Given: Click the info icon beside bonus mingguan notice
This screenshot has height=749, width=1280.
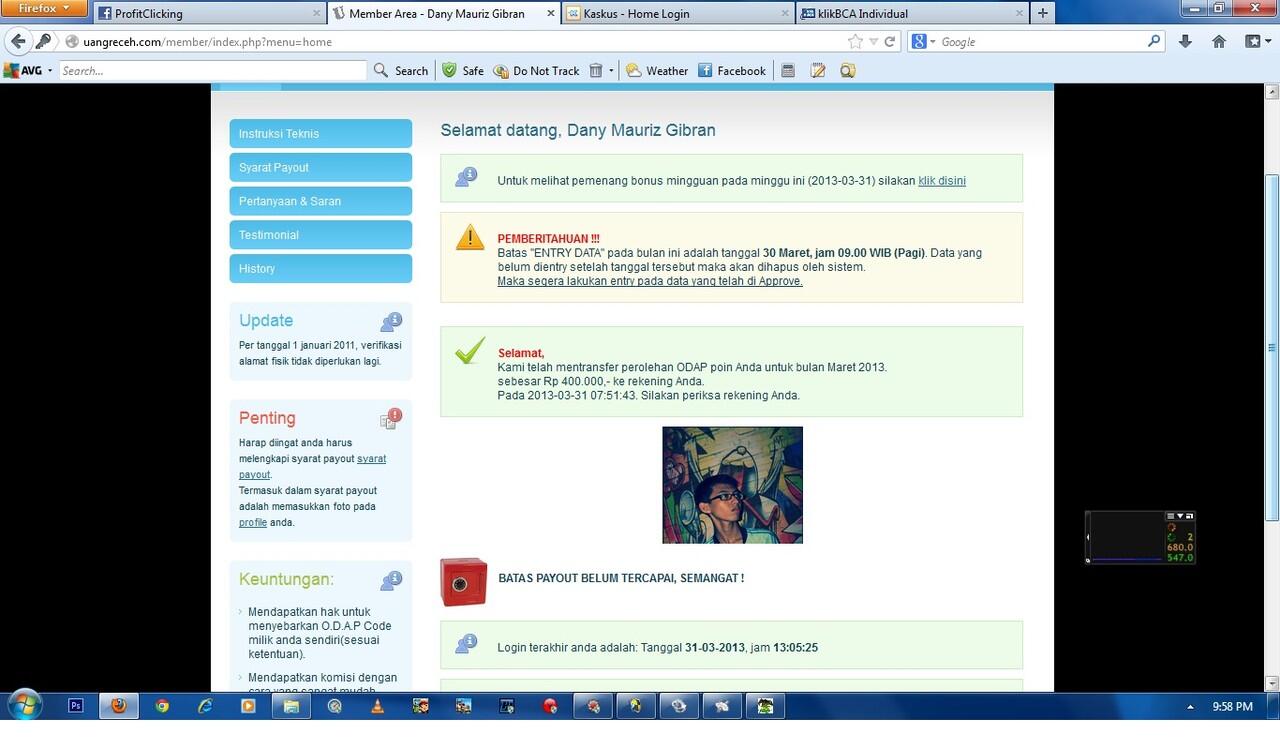Looking at the screenshot, I should coord(466,177).
